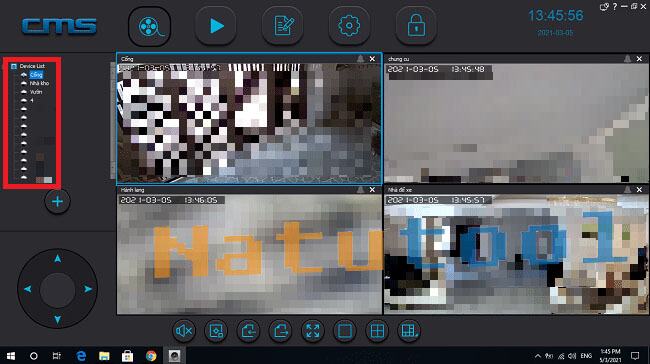Pan camera up with PTZ arrow
Image resolution: width=650 pixels, height=364 pixels.
tap(57, 259)
